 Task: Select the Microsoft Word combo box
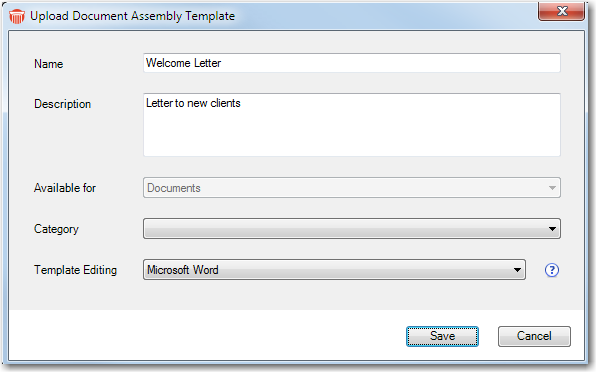[334, 270]
